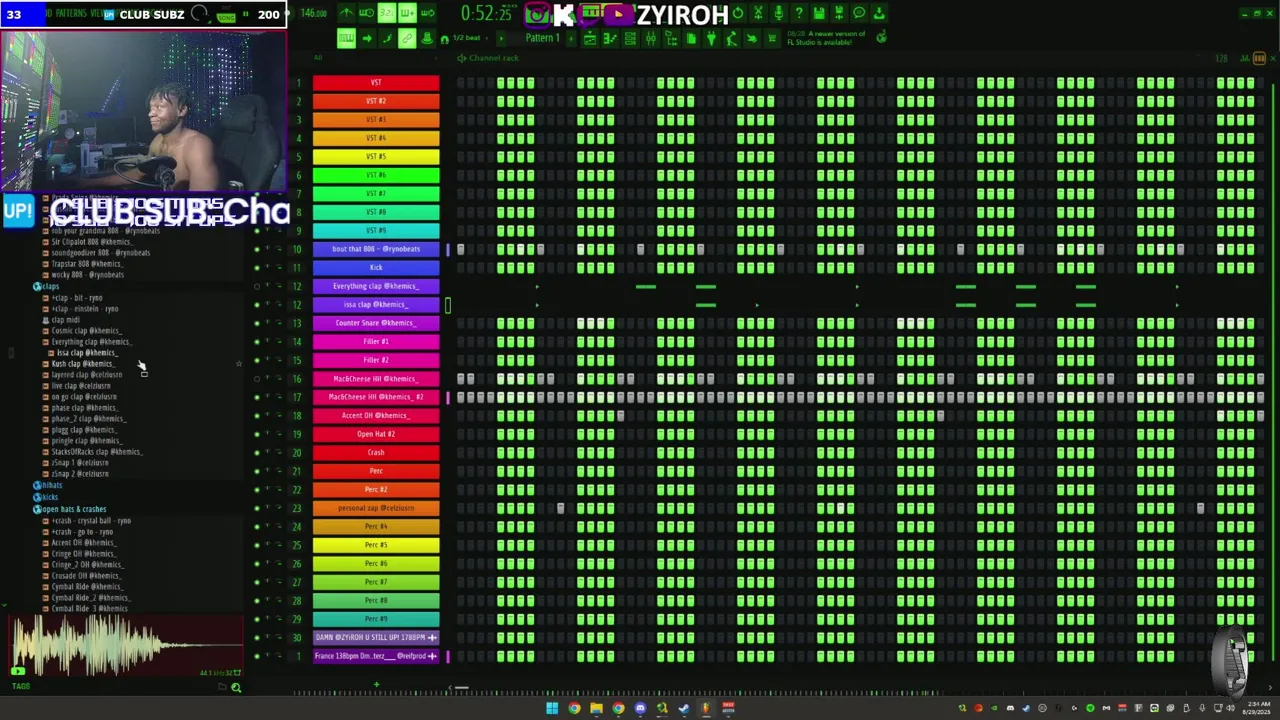Collapse the open hats & crashes folder
The height and width of the screenshot is (720, 1280).
[69, 509]
